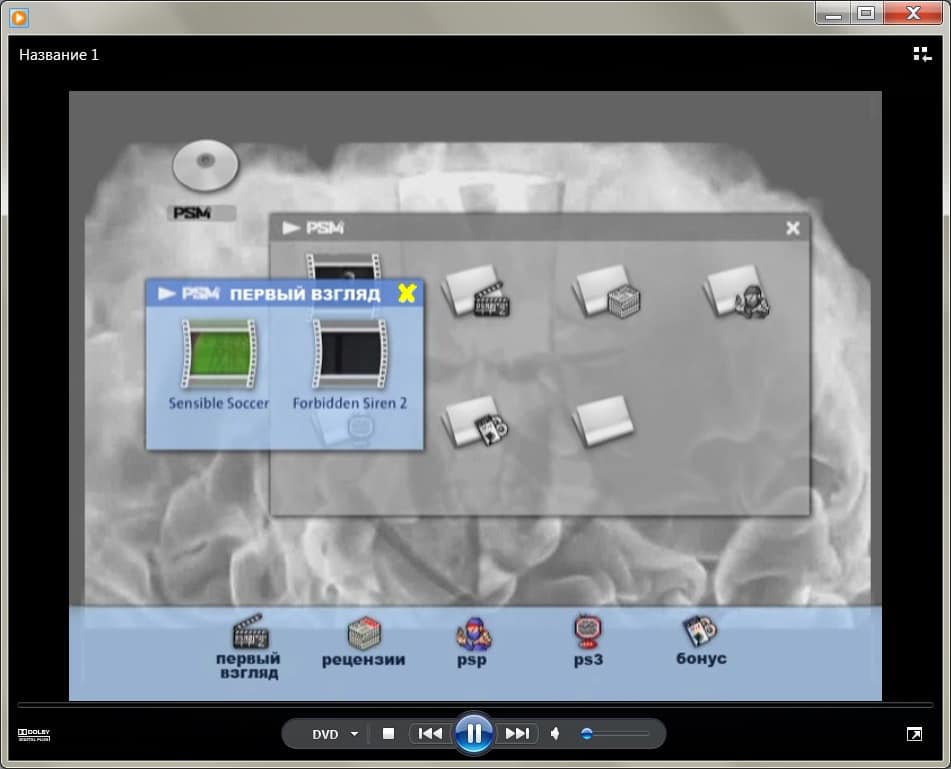The height and width of the screenshot is (769, 951).
Task: Open the folder with photo cards icon
Action: click(x=476, y=421)
